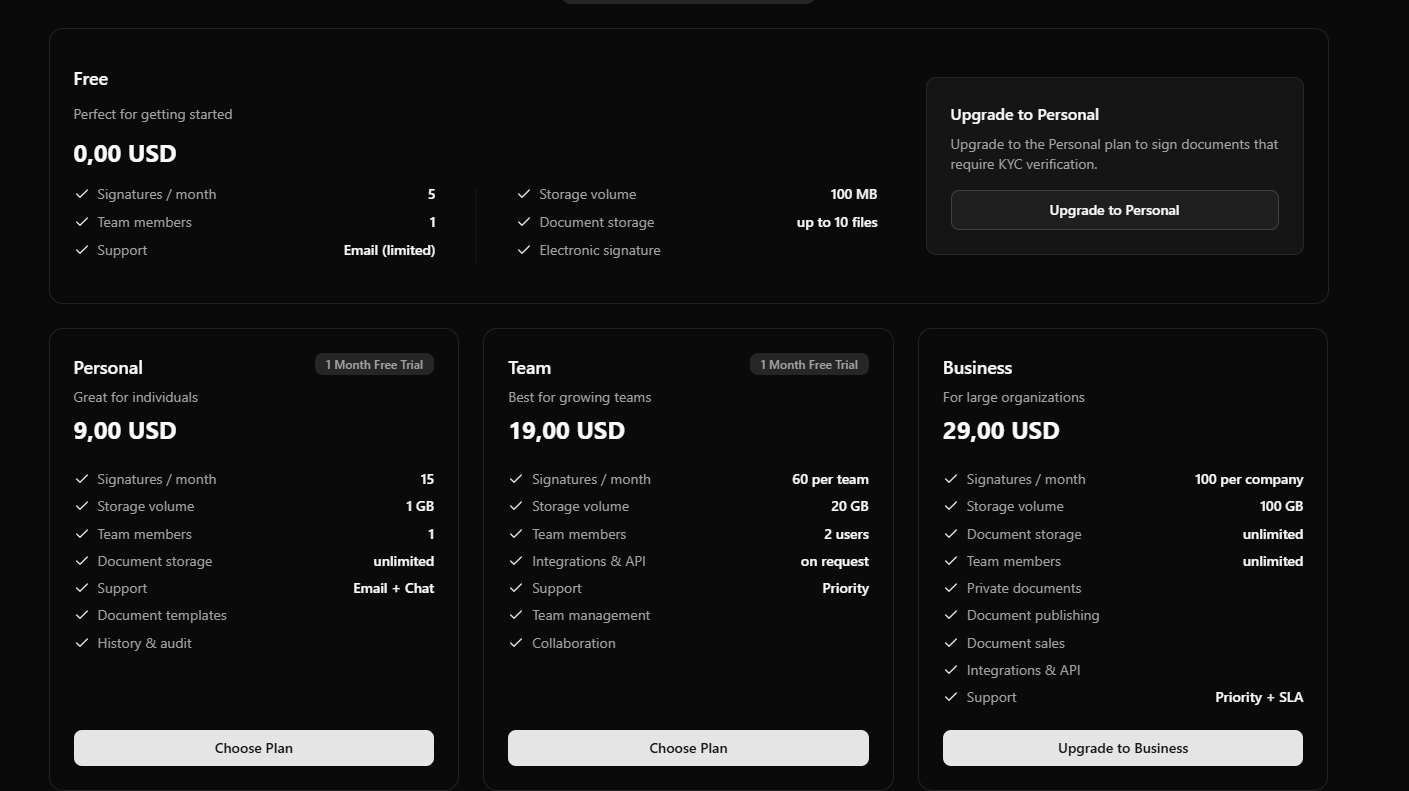
Task: Click checkmark next to Document sales feature
Action: tap(951, 643)
